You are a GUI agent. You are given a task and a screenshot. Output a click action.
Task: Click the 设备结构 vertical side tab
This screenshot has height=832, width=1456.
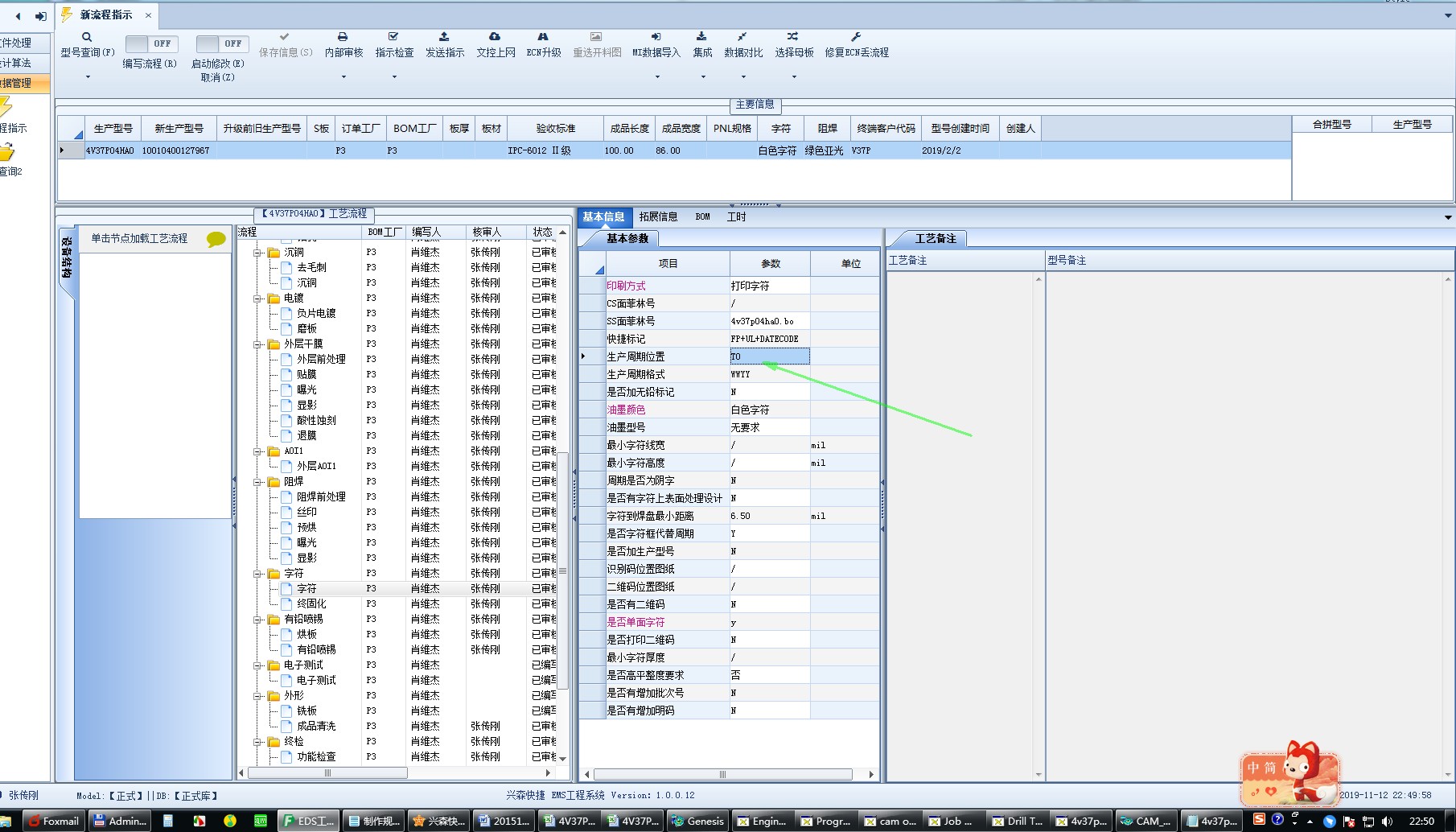[67, 257]
